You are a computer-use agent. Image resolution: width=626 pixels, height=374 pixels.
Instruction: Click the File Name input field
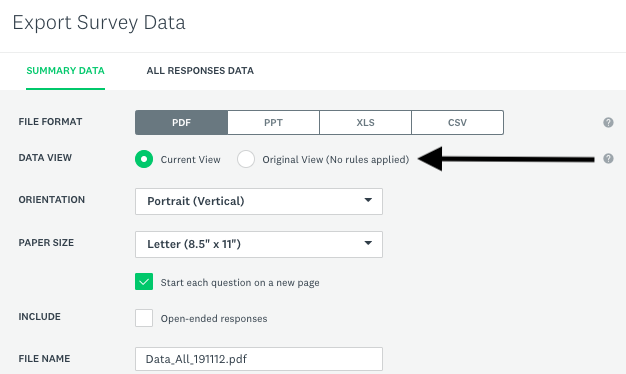259,359
